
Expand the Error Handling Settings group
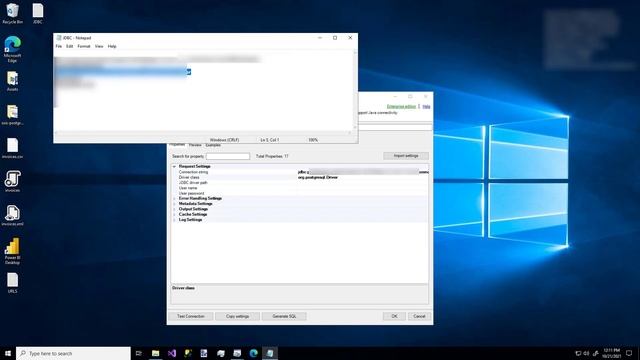point(174,198)
